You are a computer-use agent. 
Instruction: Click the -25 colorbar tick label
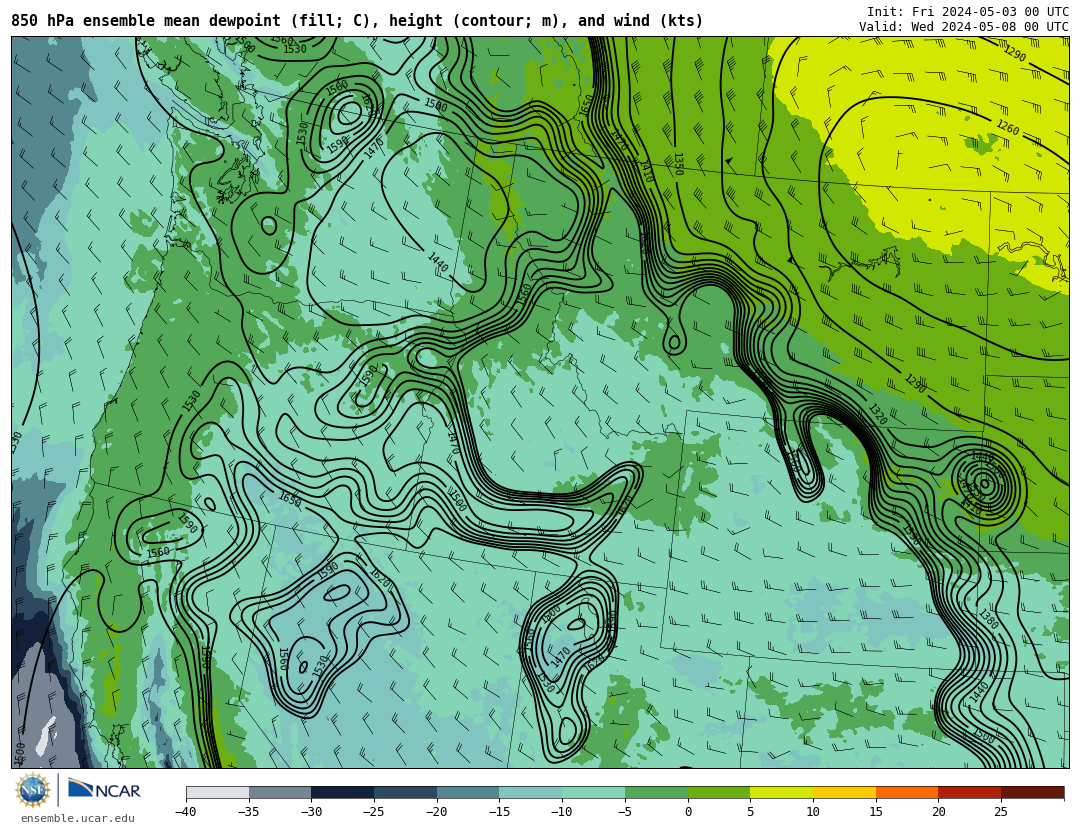pyautogui.click(x=373, y=812)
